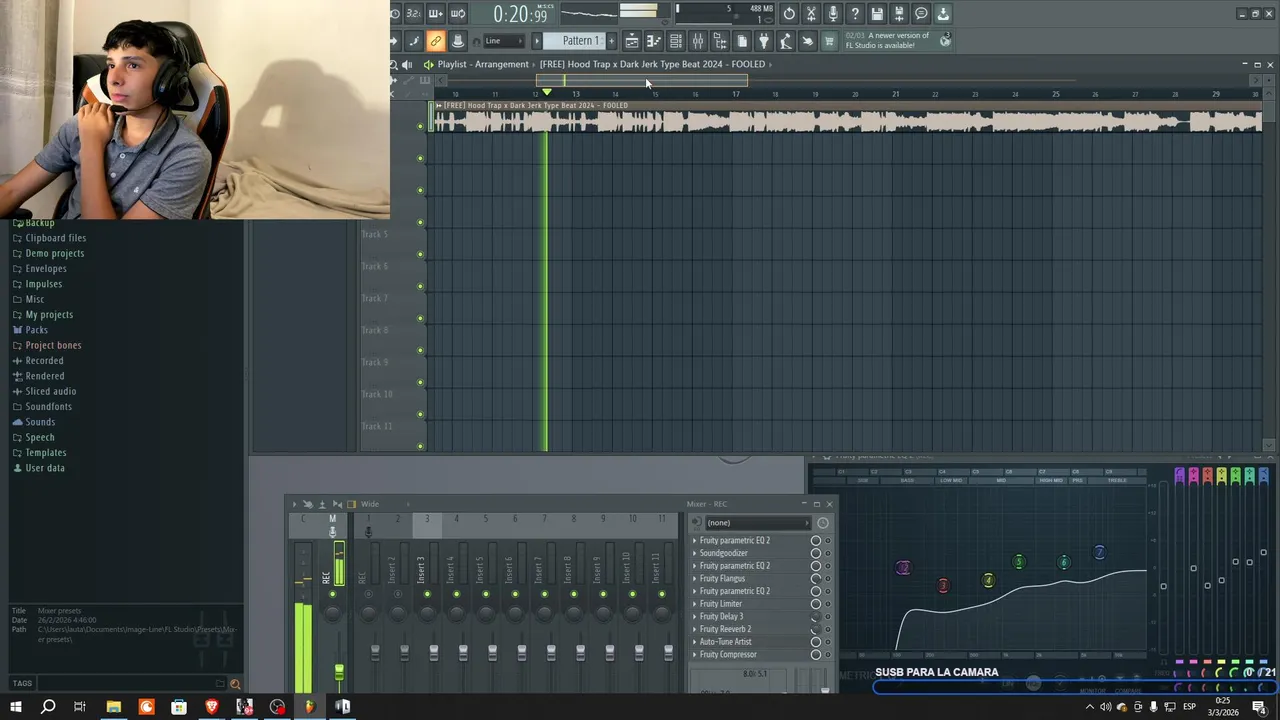The height and width of the screenshot is (720, 1280).
Task: Open the Pattern 1 selector
Action: [574, 41]
